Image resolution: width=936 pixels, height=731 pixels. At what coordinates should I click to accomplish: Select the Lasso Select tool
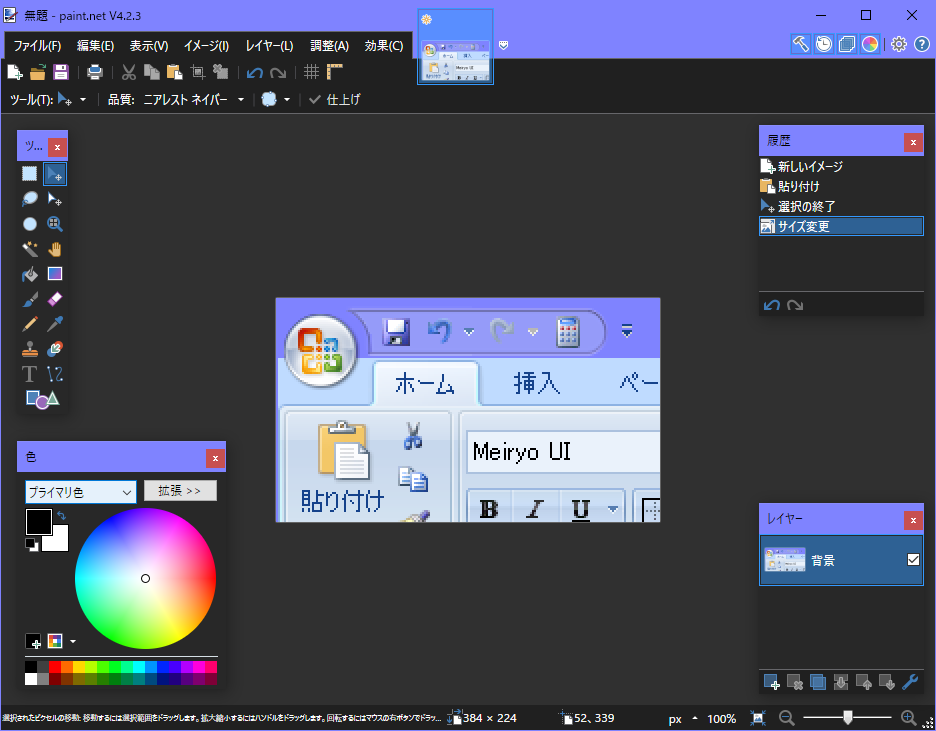[x=29, y=199]
